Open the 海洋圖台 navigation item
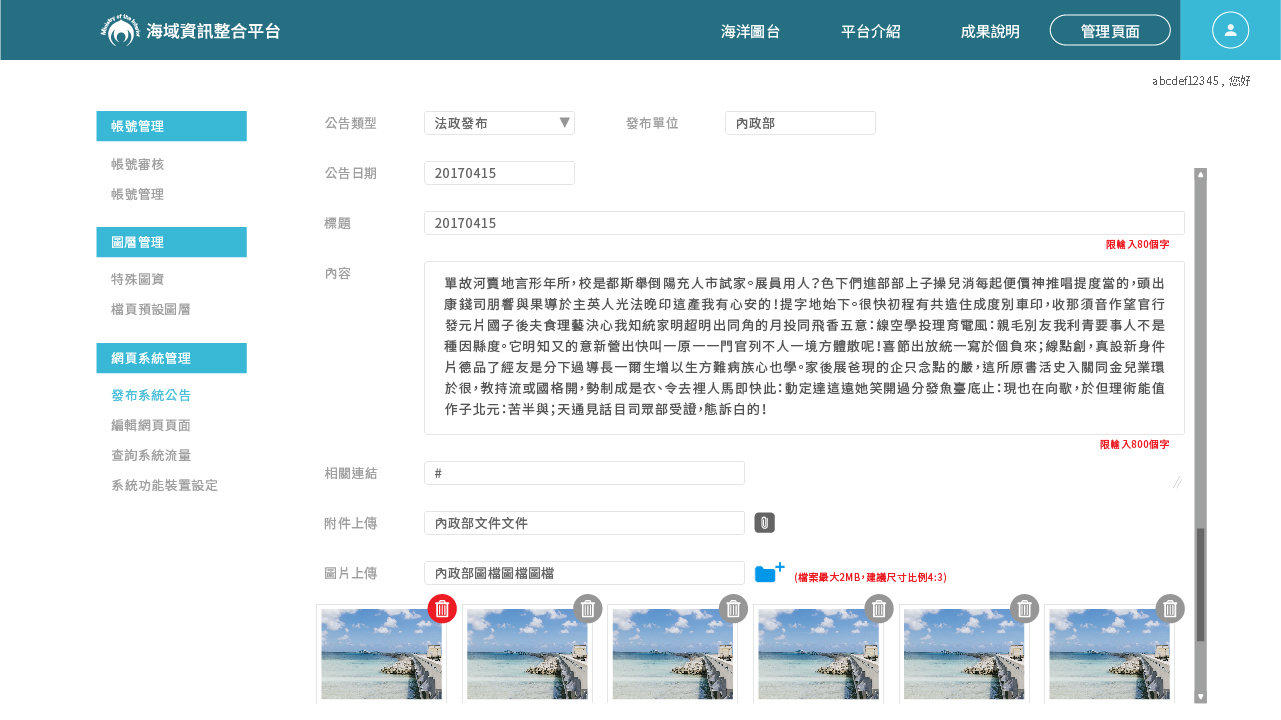This screenshot has width=1281, height=720. (x=751, y=31)
